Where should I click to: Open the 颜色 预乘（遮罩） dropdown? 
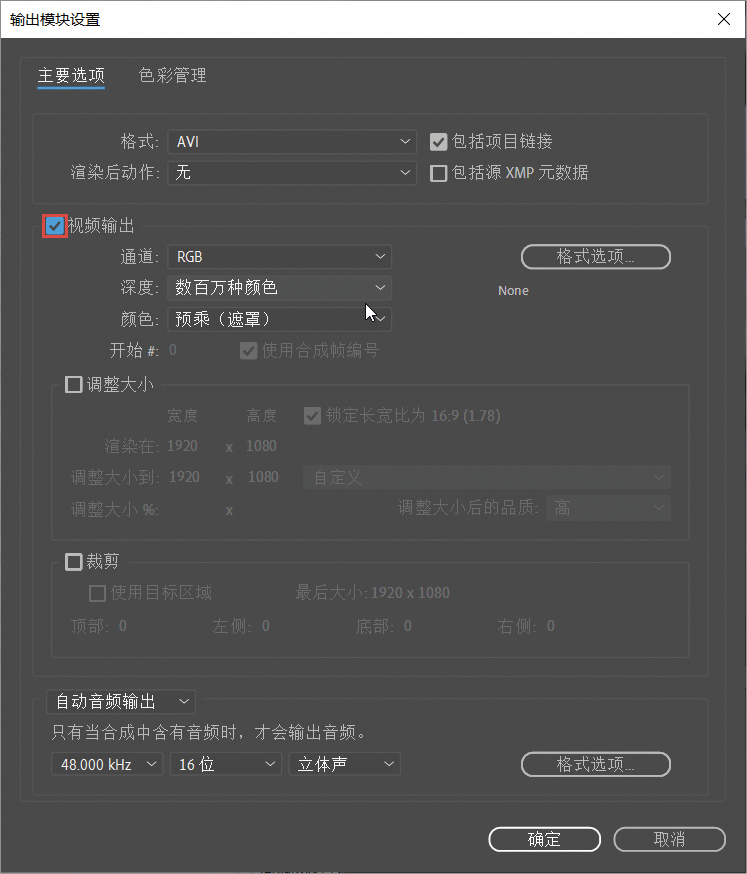[279, 319]
